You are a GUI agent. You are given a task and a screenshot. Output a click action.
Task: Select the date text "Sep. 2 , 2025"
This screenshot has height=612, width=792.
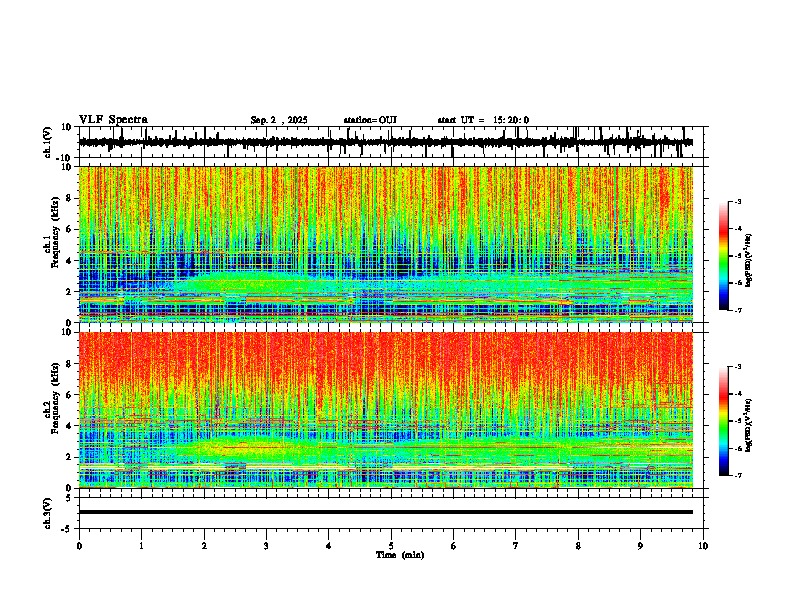coord(279,120)
